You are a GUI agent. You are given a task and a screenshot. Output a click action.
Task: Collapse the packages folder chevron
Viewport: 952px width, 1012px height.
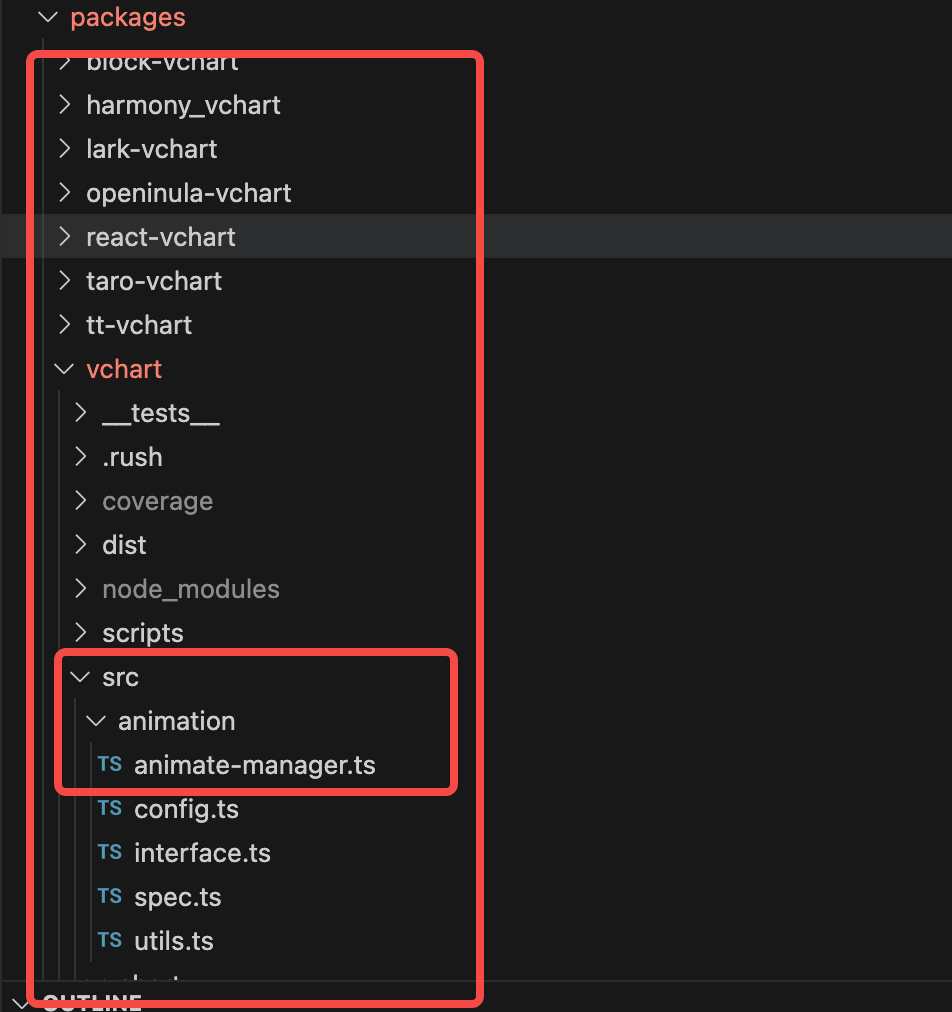[48, 17]
